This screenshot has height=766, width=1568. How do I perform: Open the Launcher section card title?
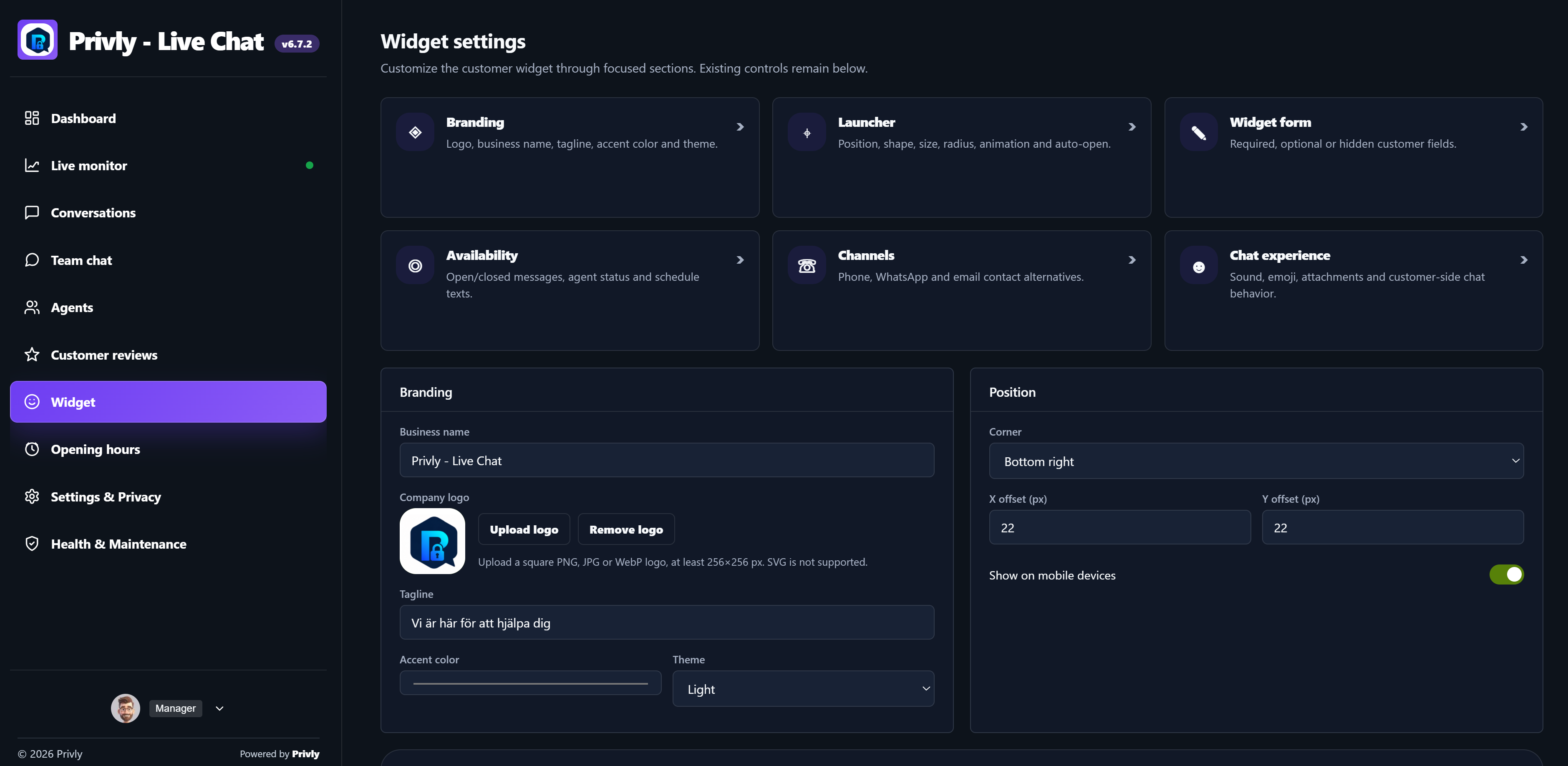pos(866,122)
